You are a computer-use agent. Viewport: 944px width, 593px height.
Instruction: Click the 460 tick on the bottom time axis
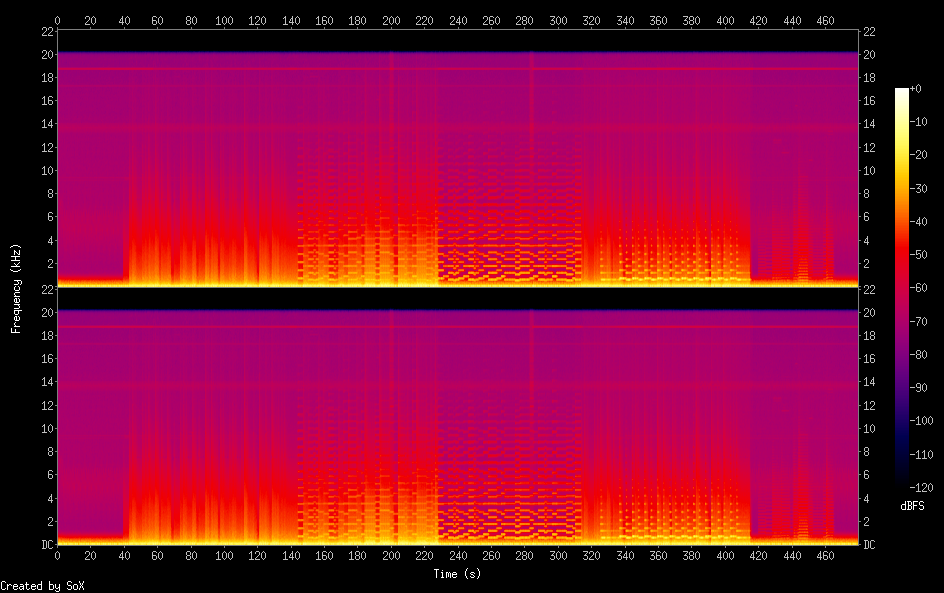click(x=825, y=555)
